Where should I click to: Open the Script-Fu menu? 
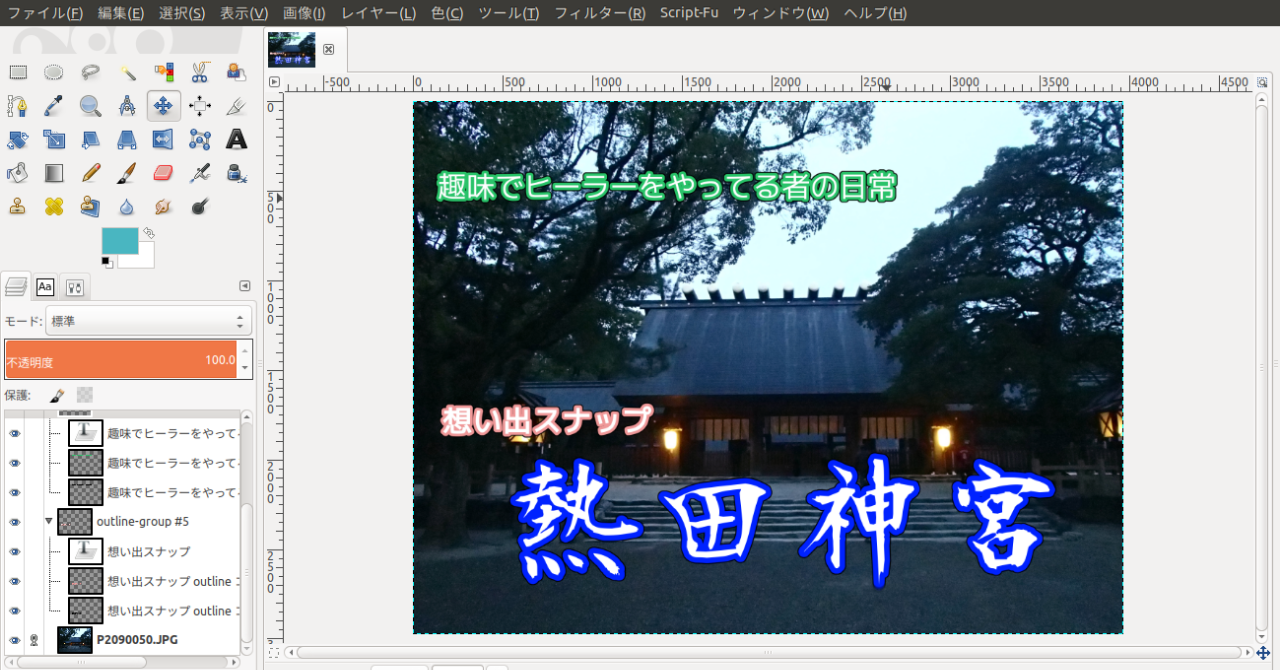click(689, 13)
